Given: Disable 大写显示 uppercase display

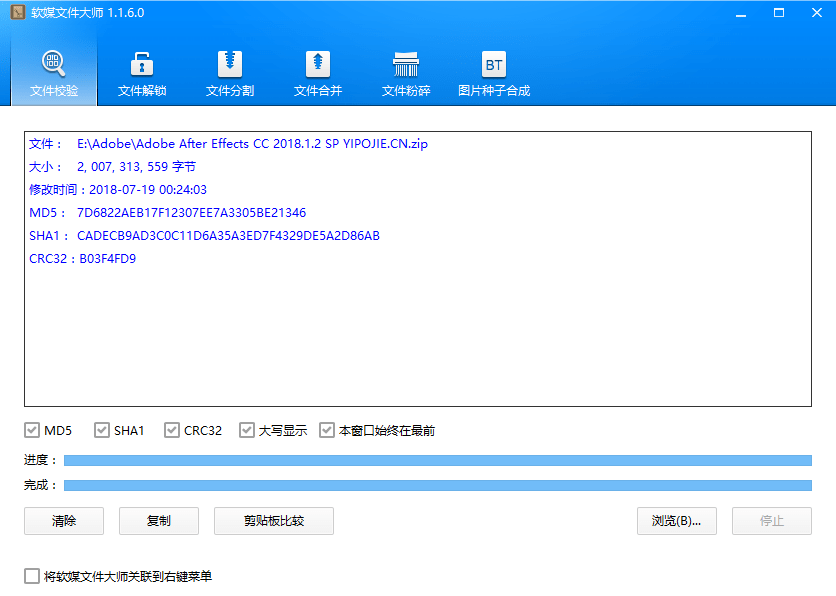Looking at the screenshot, I should click(247, 430).
